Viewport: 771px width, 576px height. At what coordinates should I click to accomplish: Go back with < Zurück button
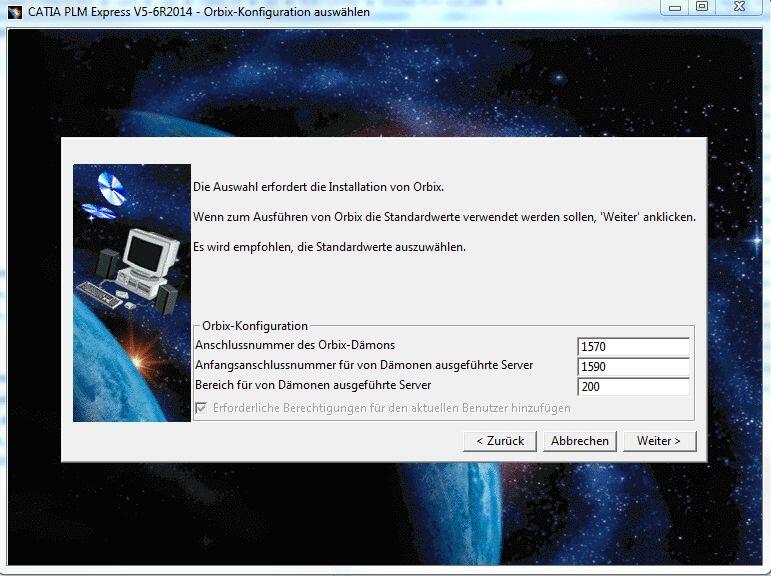pyautogui.click(x=500, y=441)
